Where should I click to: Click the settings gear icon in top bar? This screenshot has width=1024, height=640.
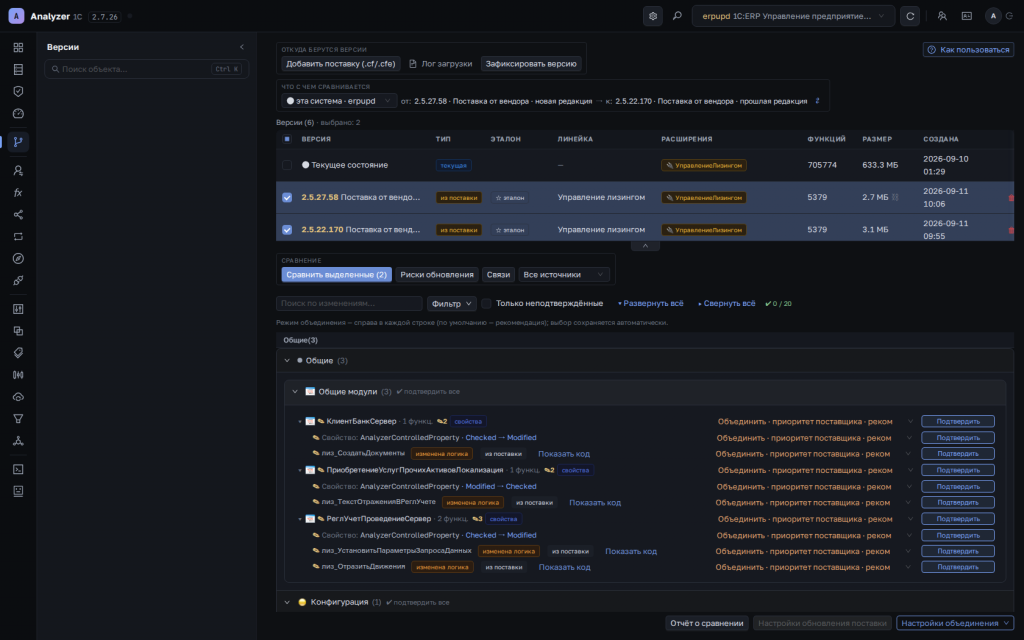[652, 16]
